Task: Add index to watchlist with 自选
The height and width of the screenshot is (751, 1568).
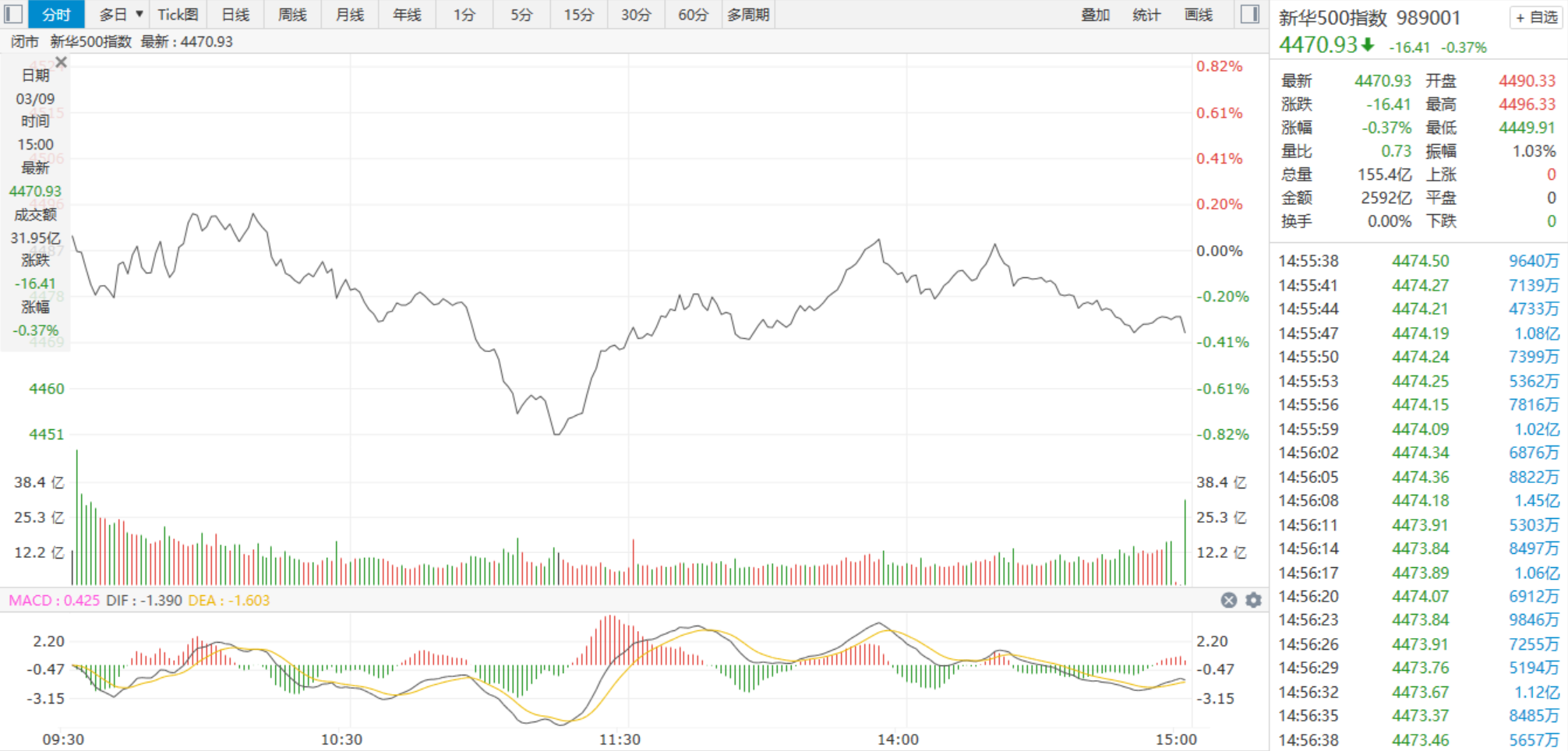Action: pyautogui.click(x=1536, y=18)
